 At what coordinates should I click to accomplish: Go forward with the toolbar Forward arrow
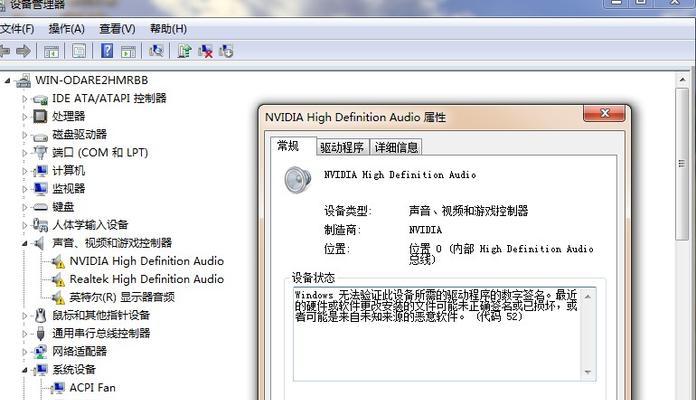[23, 51]
